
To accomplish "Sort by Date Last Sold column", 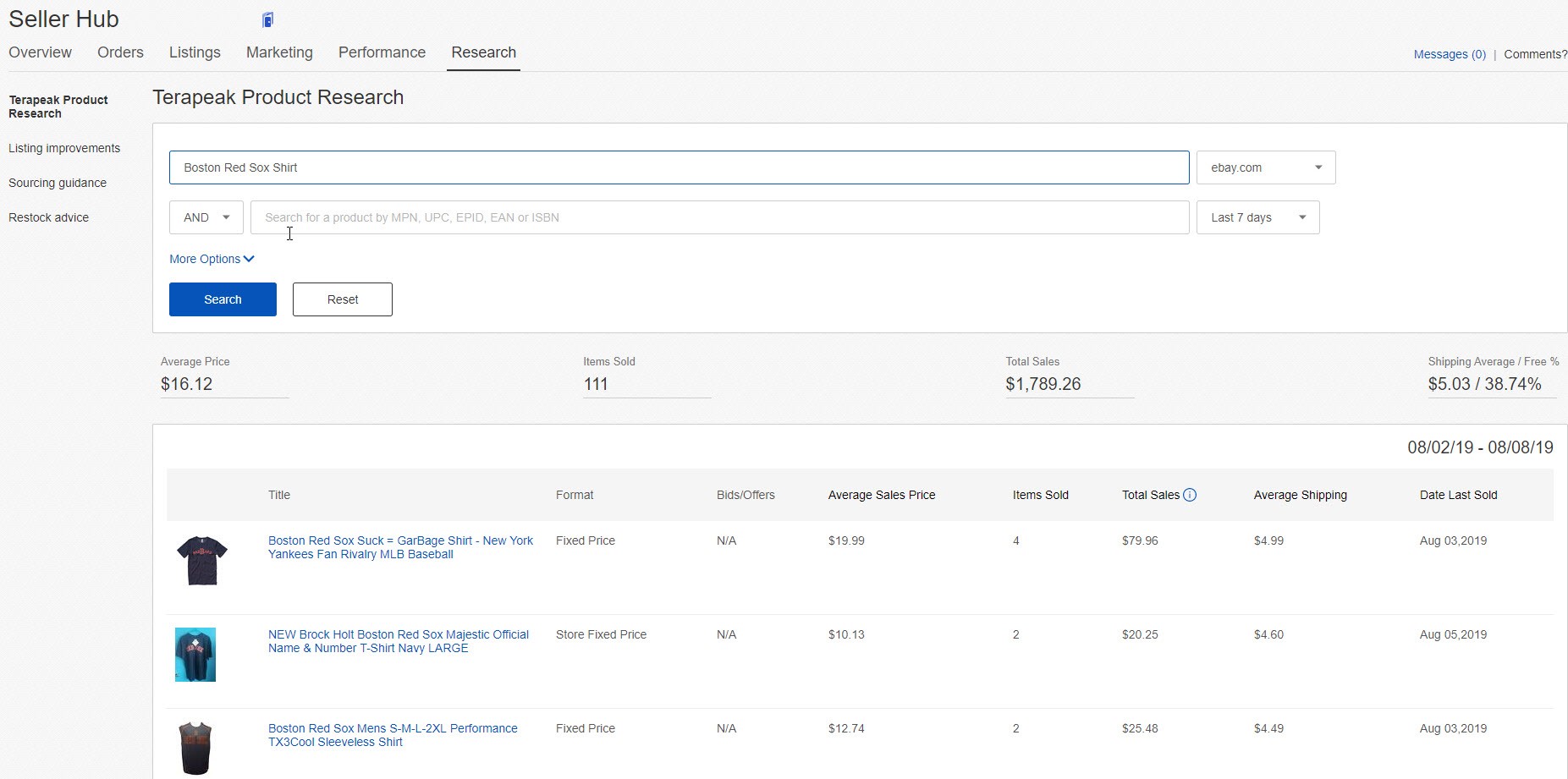I will click(1459, 495).
